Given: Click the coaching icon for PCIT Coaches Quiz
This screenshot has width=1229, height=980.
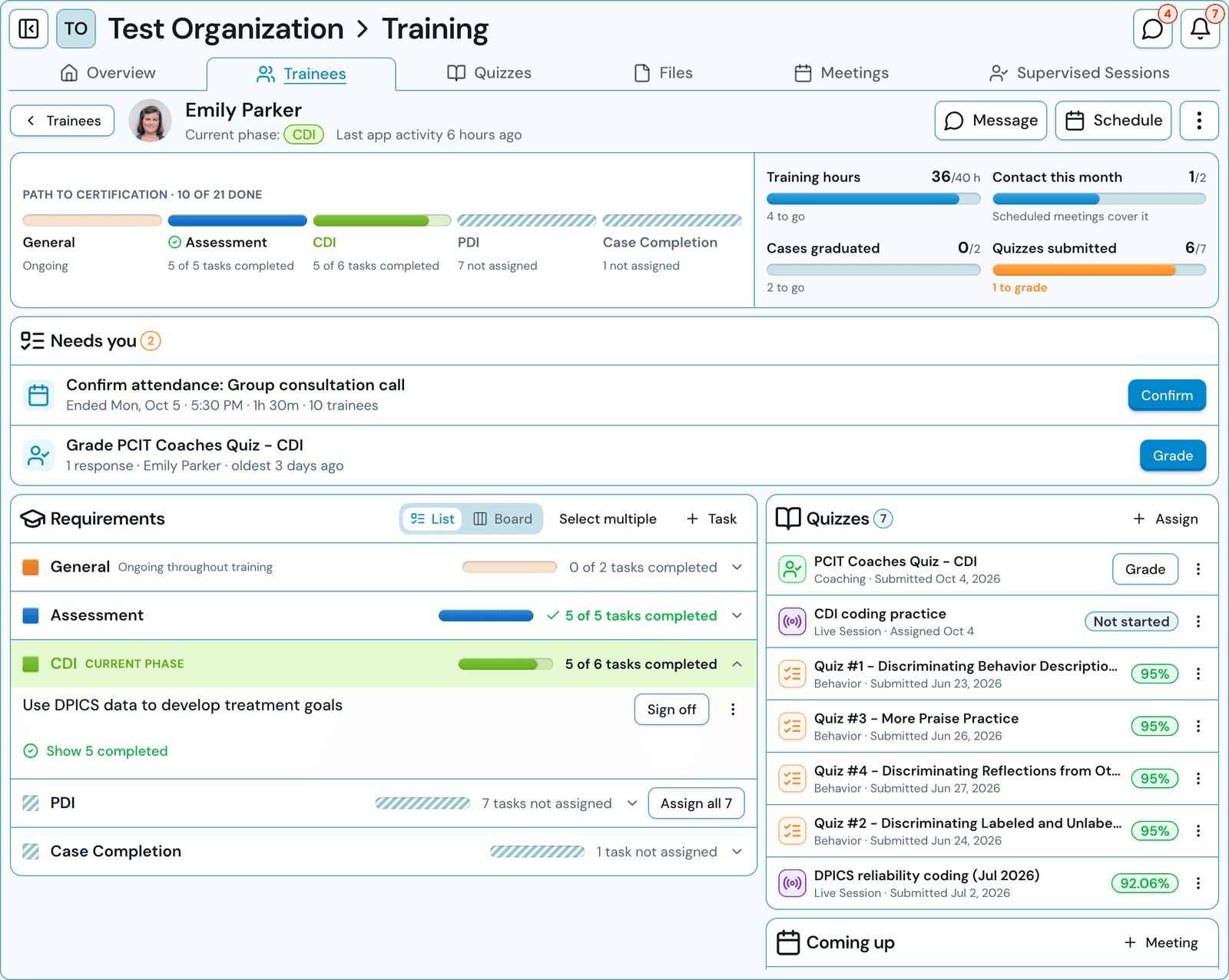Looking at the screenshot, I should coord(792,569).
